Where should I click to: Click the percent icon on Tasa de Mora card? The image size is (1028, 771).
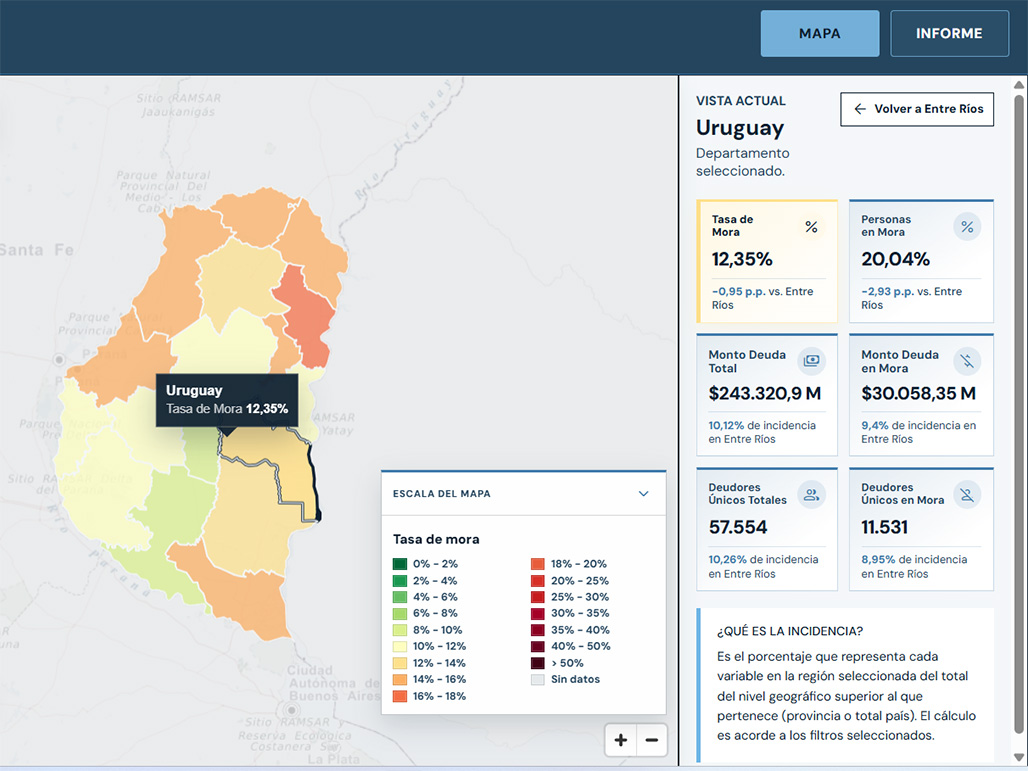coord(811,227)
